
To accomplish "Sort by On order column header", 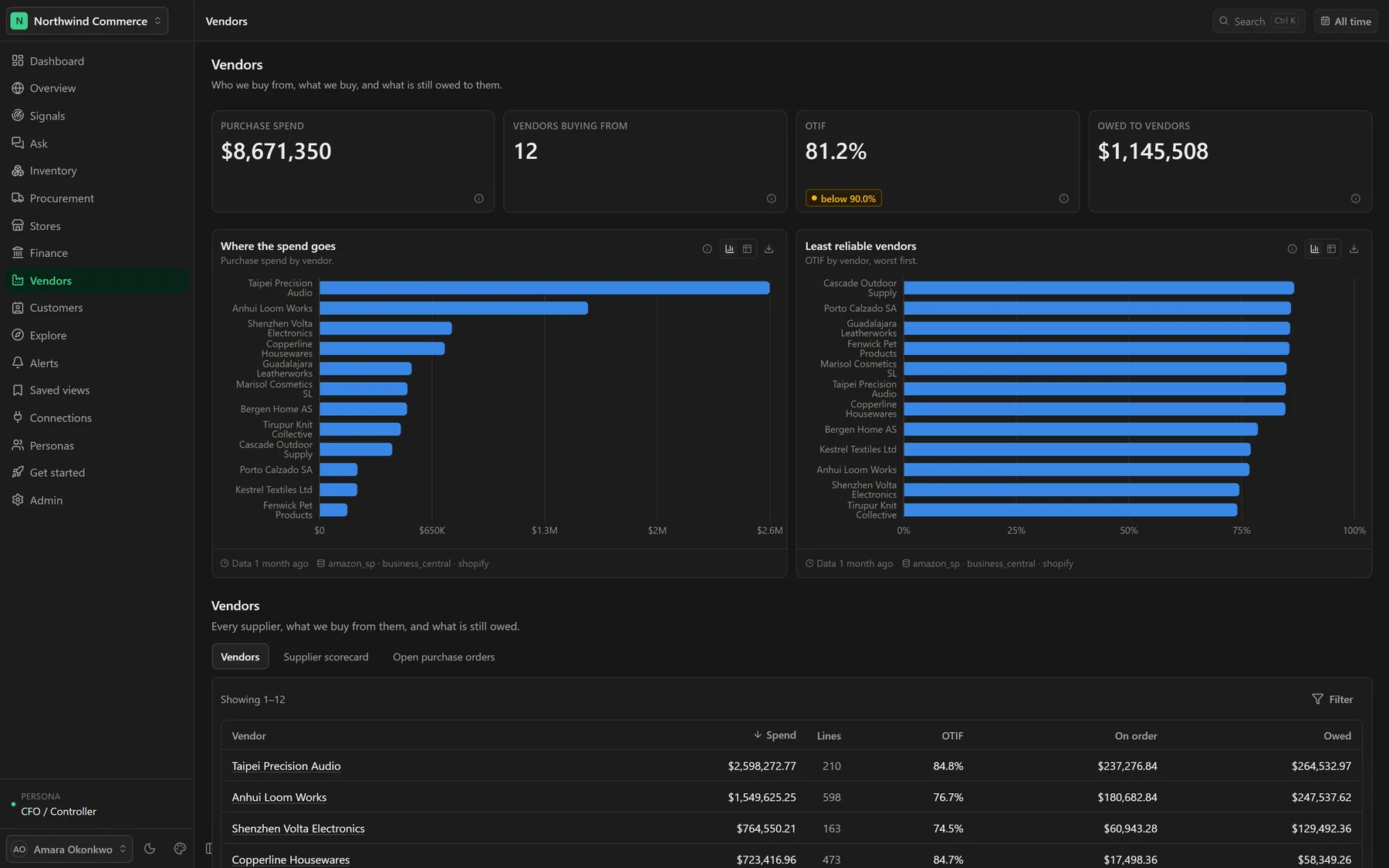I will tap(1136, 735).
